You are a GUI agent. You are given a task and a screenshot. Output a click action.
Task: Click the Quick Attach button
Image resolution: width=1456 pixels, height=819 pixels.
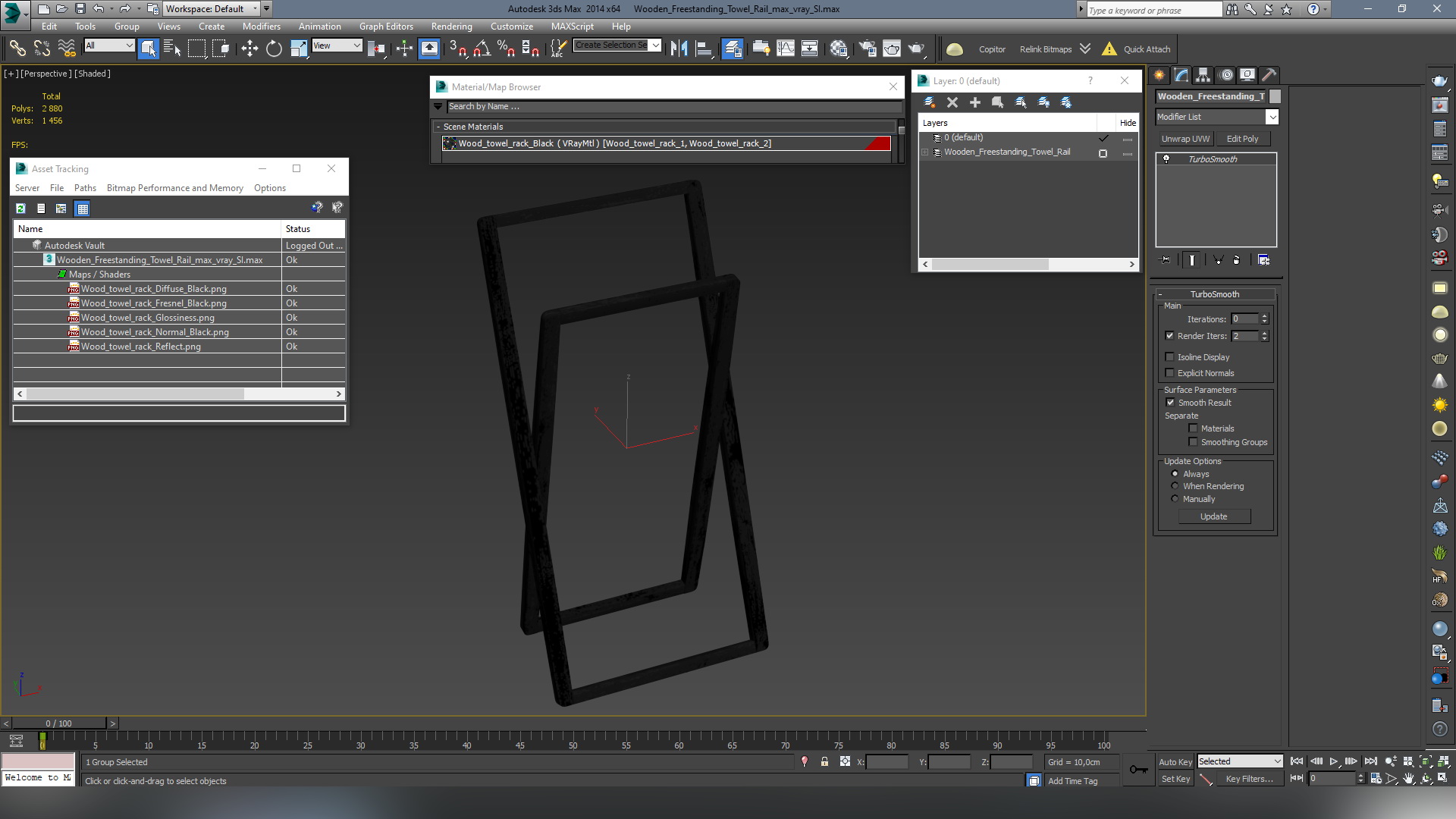point(1147,49)
